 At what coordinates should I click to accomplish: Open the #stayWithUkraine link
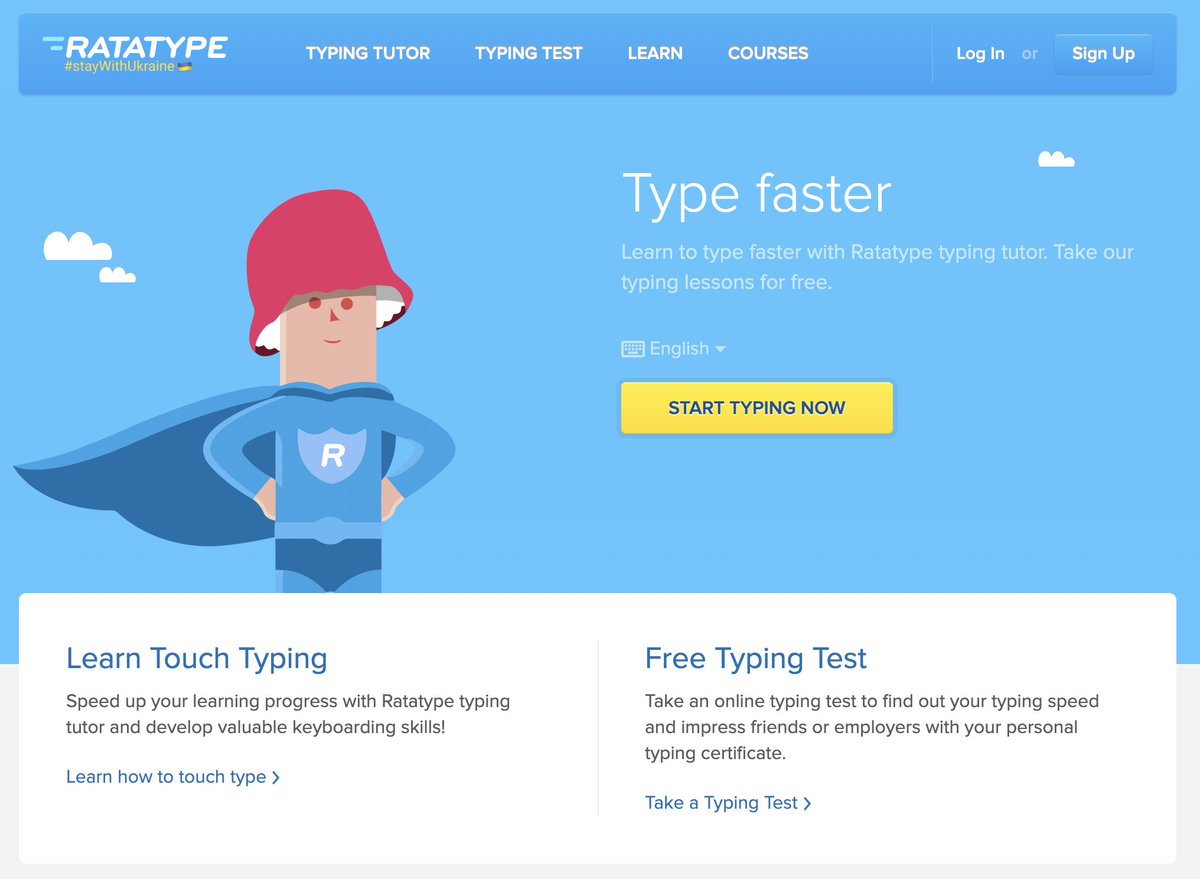click(127, 66)
